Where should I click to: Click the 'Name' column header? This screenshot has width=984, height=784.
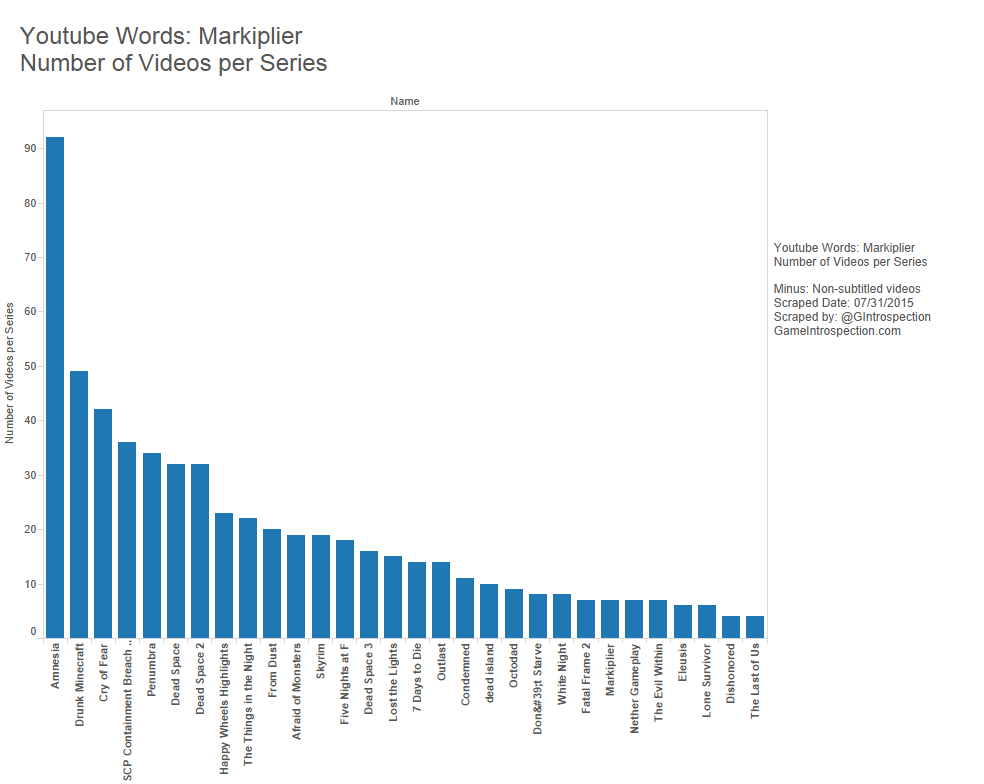(405, 101)
